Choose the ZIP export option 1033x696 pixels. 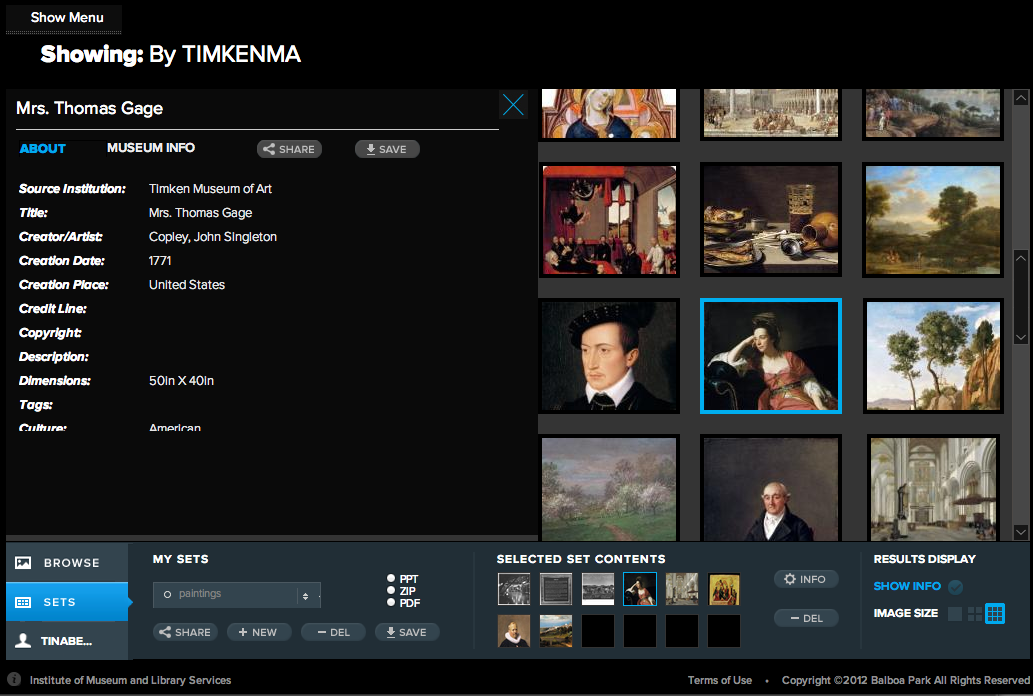392,591
